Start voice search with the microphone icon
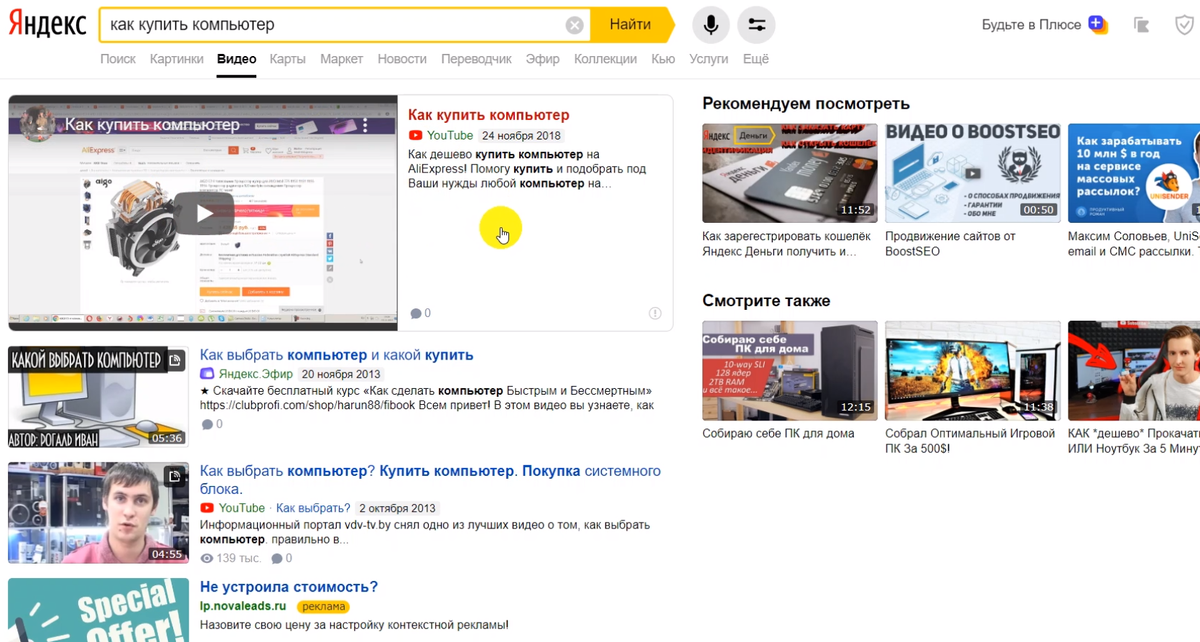This screenshot has height=642, width=1200. (711, 25)
